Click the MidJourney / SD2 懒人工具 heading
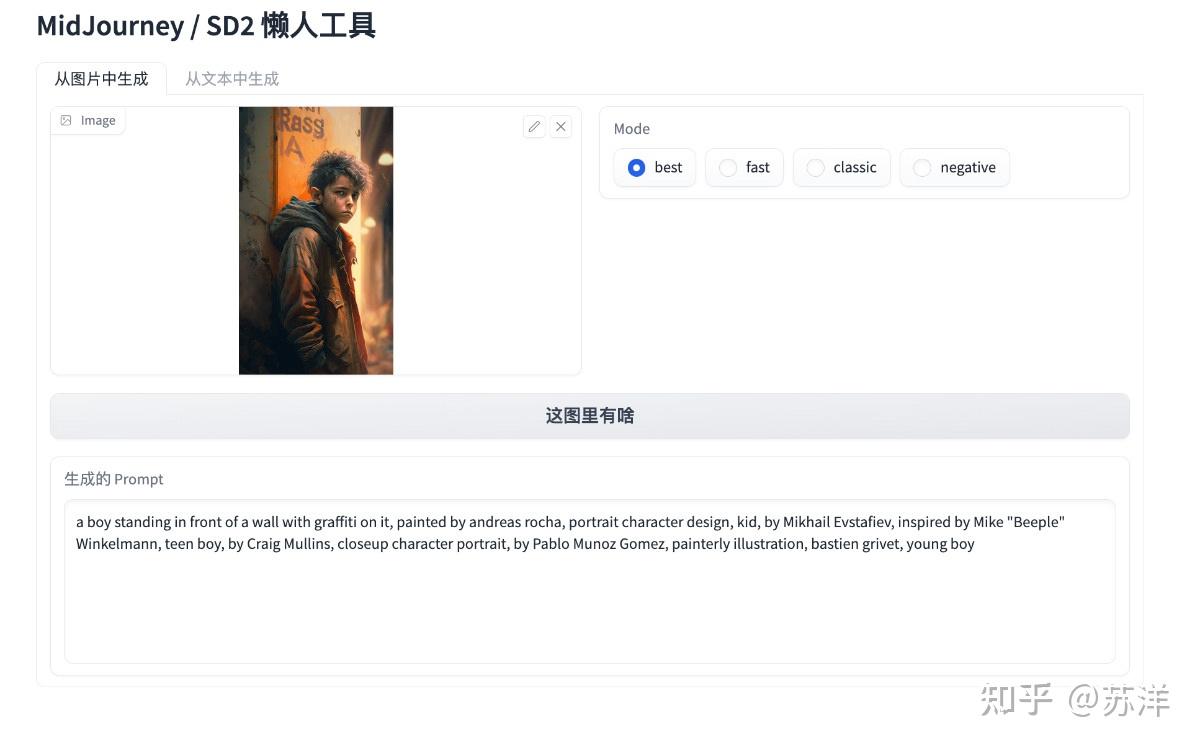The width and height of the screenshot is (1200, 748). click(206, 25)
